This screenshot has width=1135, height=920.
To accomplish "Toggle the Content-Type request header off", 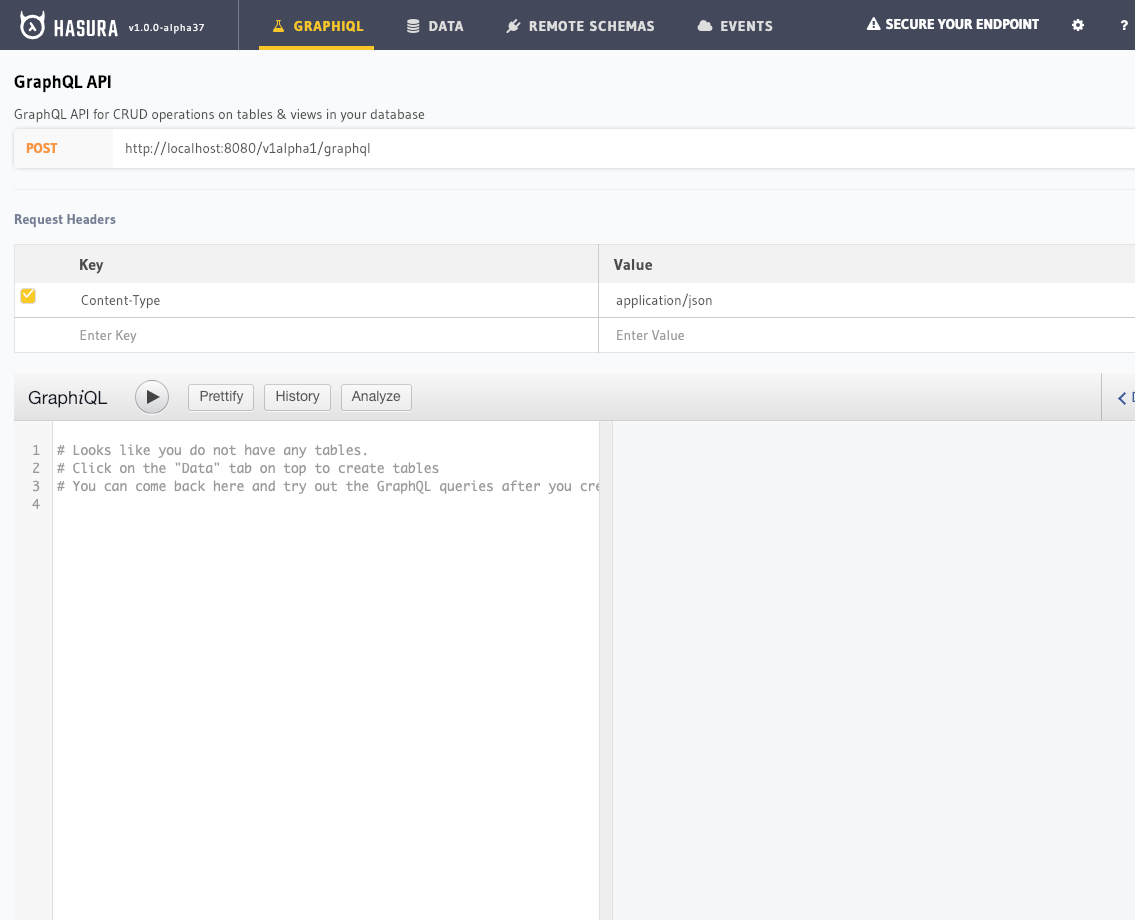I will pos(28,295).
